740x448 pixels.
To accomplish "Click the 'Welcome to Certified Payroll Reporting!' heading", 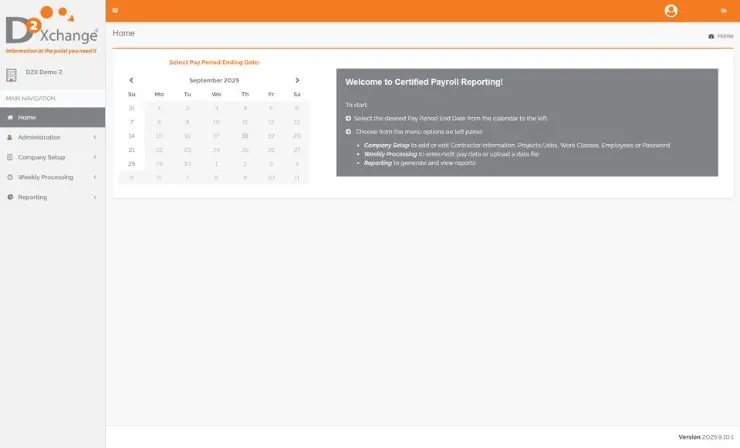I will (x=424, y=82).
